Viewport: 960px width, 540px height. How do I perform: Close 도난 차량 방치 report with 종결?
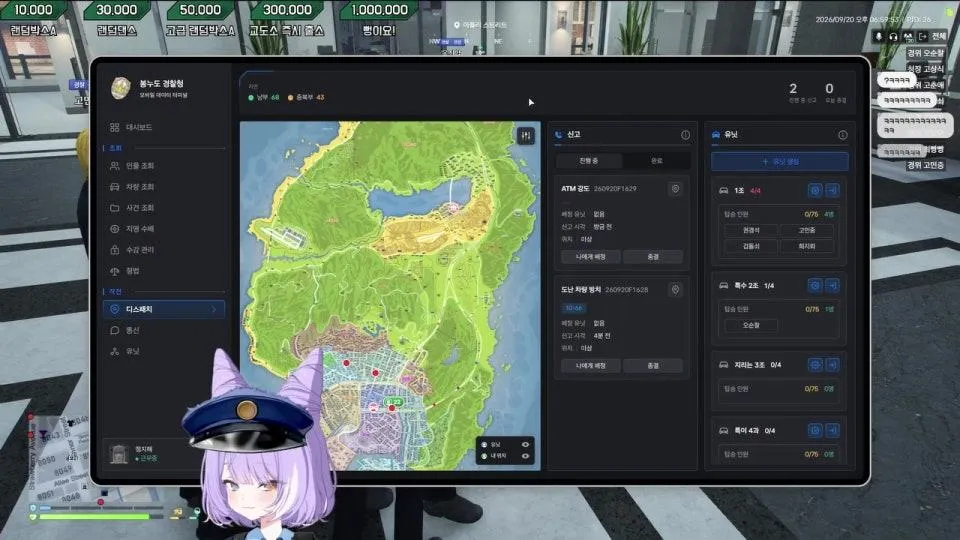point(653,366)
